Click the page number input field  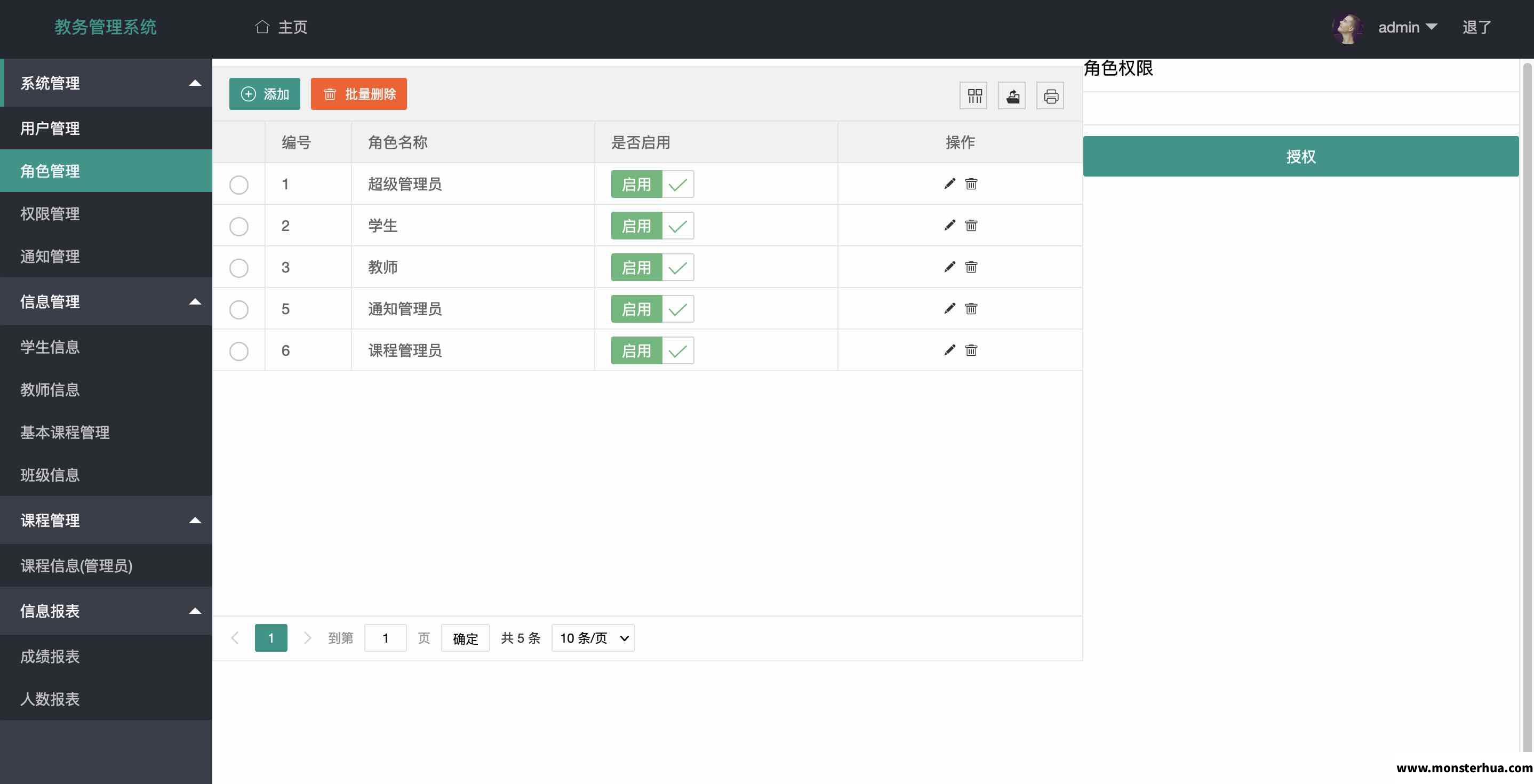pos(385,638)
